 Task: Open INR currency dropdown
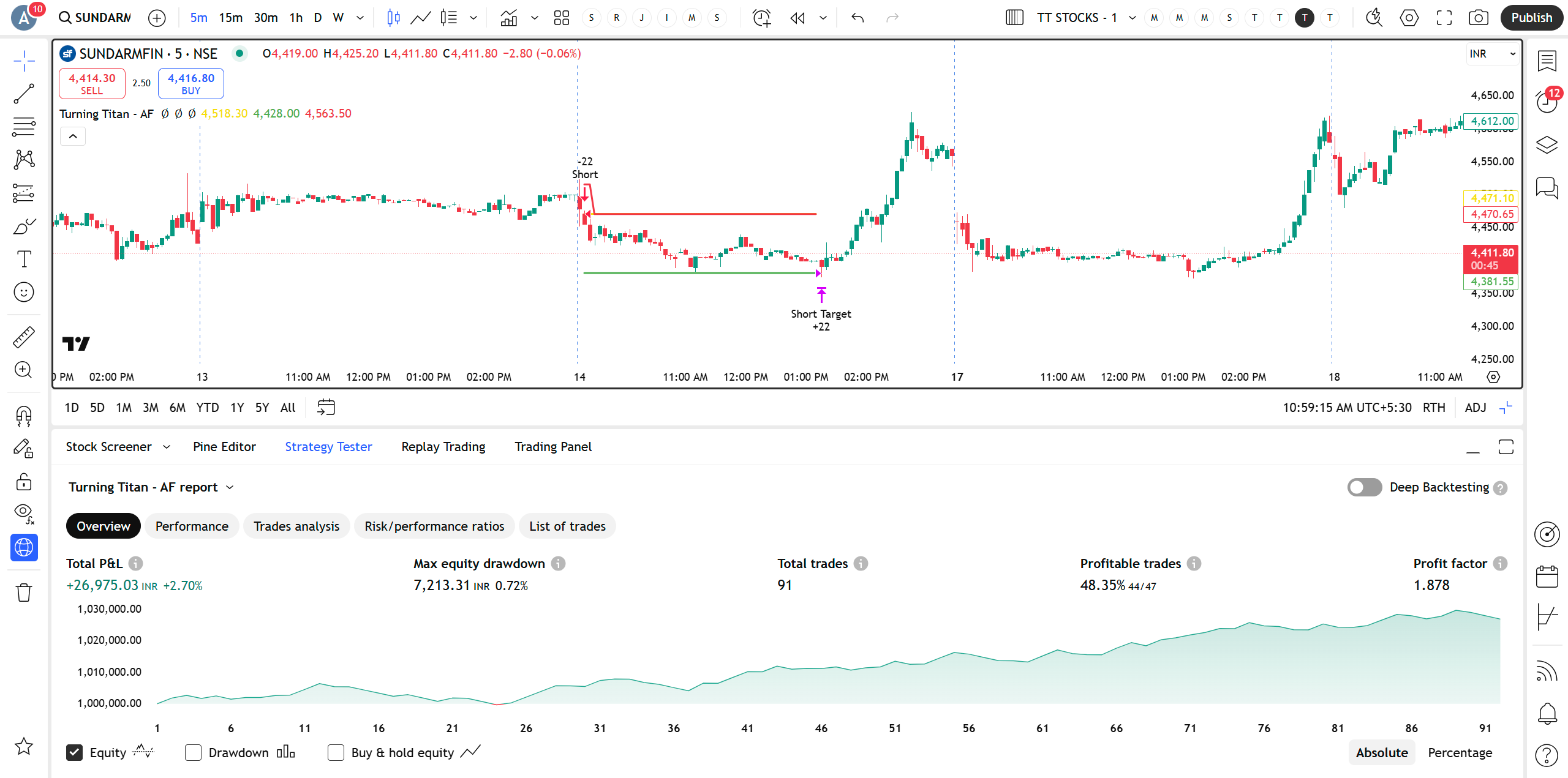point(1492,54)
